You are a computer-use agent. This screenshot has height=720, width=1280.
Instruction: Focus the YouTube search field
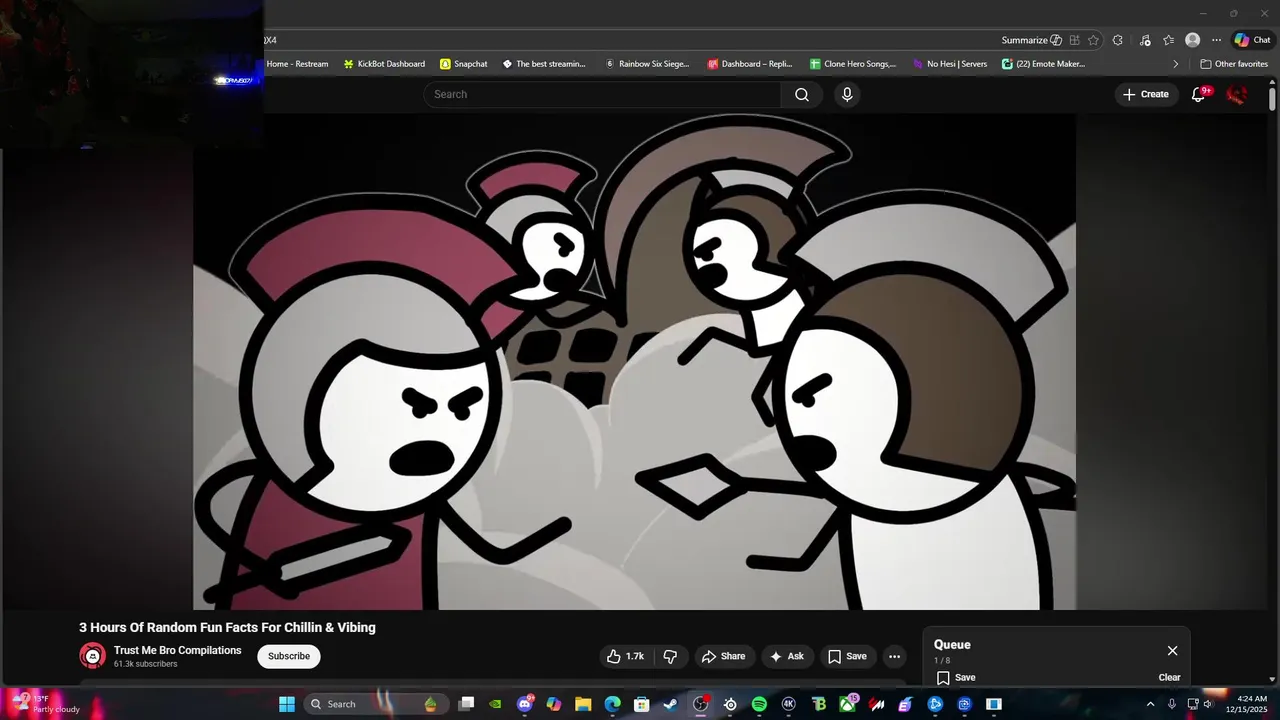pyautogui.click(x=602, y=94)
